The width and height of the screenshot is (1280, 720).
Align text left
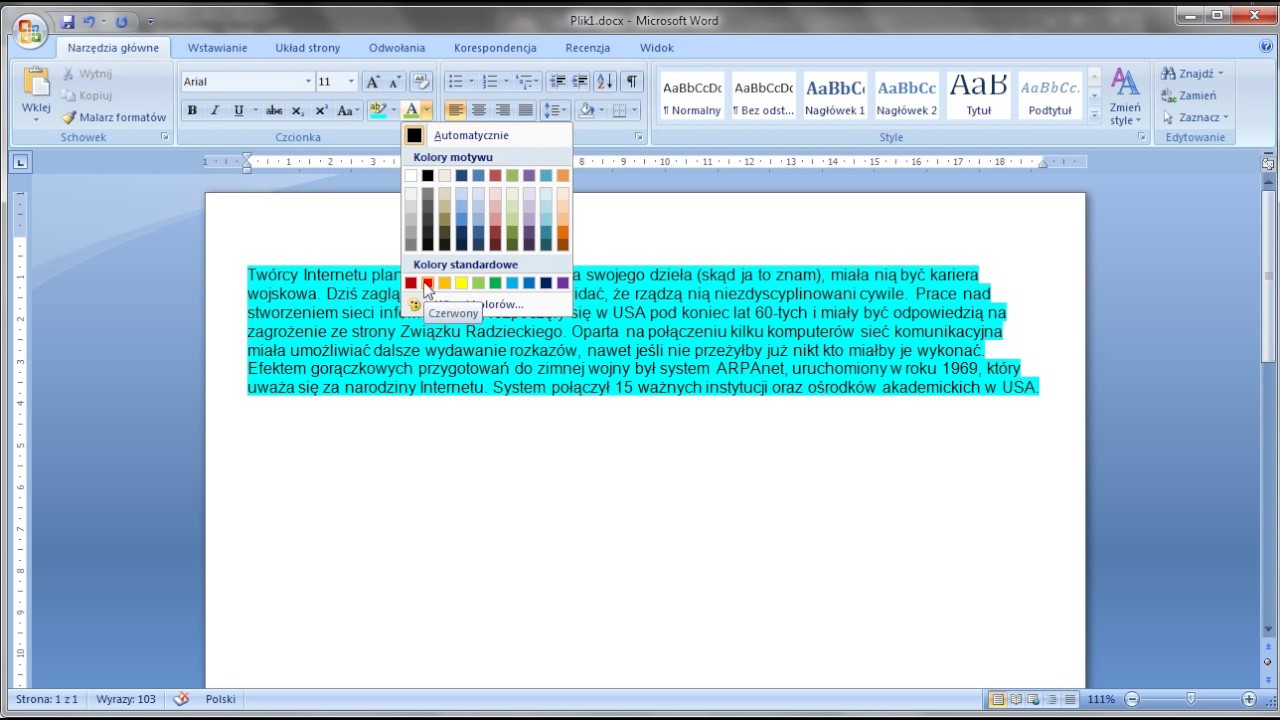[455, 110]
